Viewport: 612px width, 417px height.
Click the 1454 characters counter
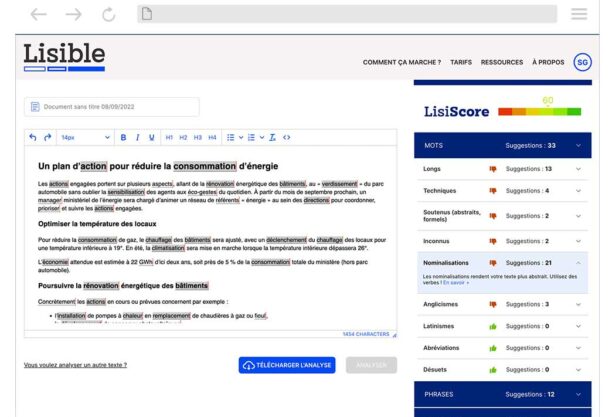(x=366, y=334)
